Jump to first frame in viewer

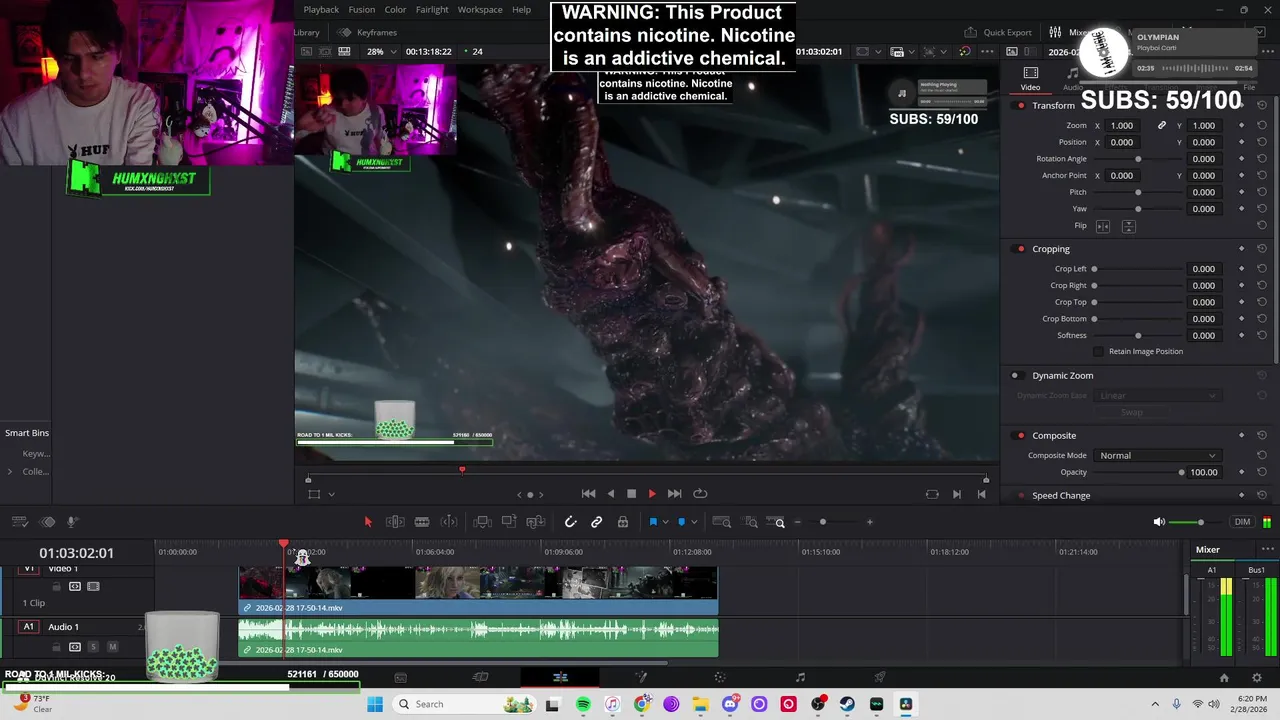coord(589,494)
